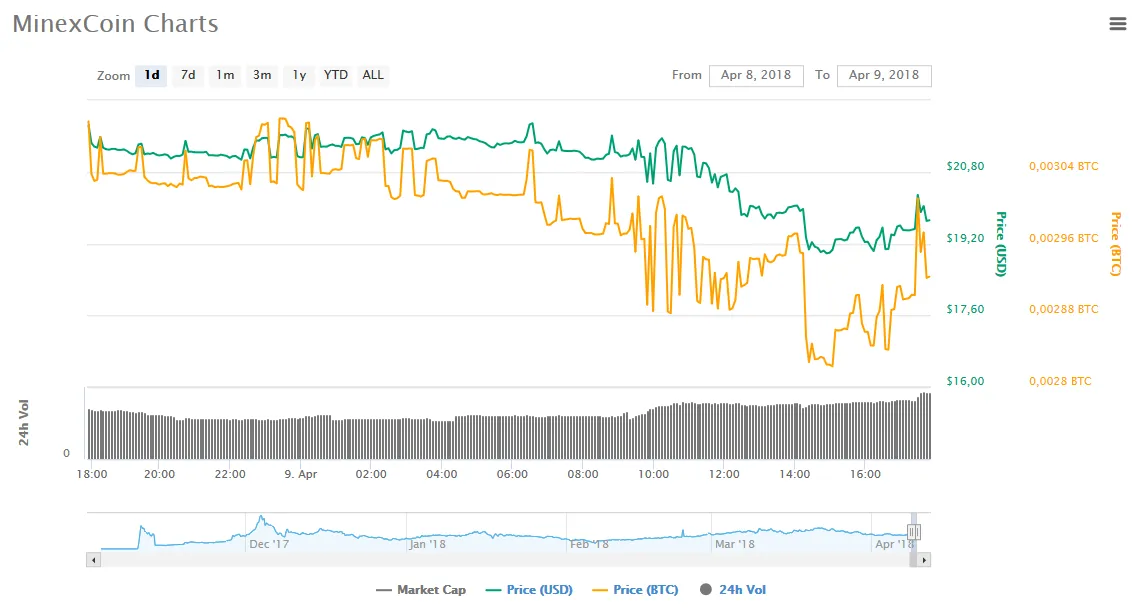The image size is (1139, 608).
Task: Edit the To date field
Action: 884,76
